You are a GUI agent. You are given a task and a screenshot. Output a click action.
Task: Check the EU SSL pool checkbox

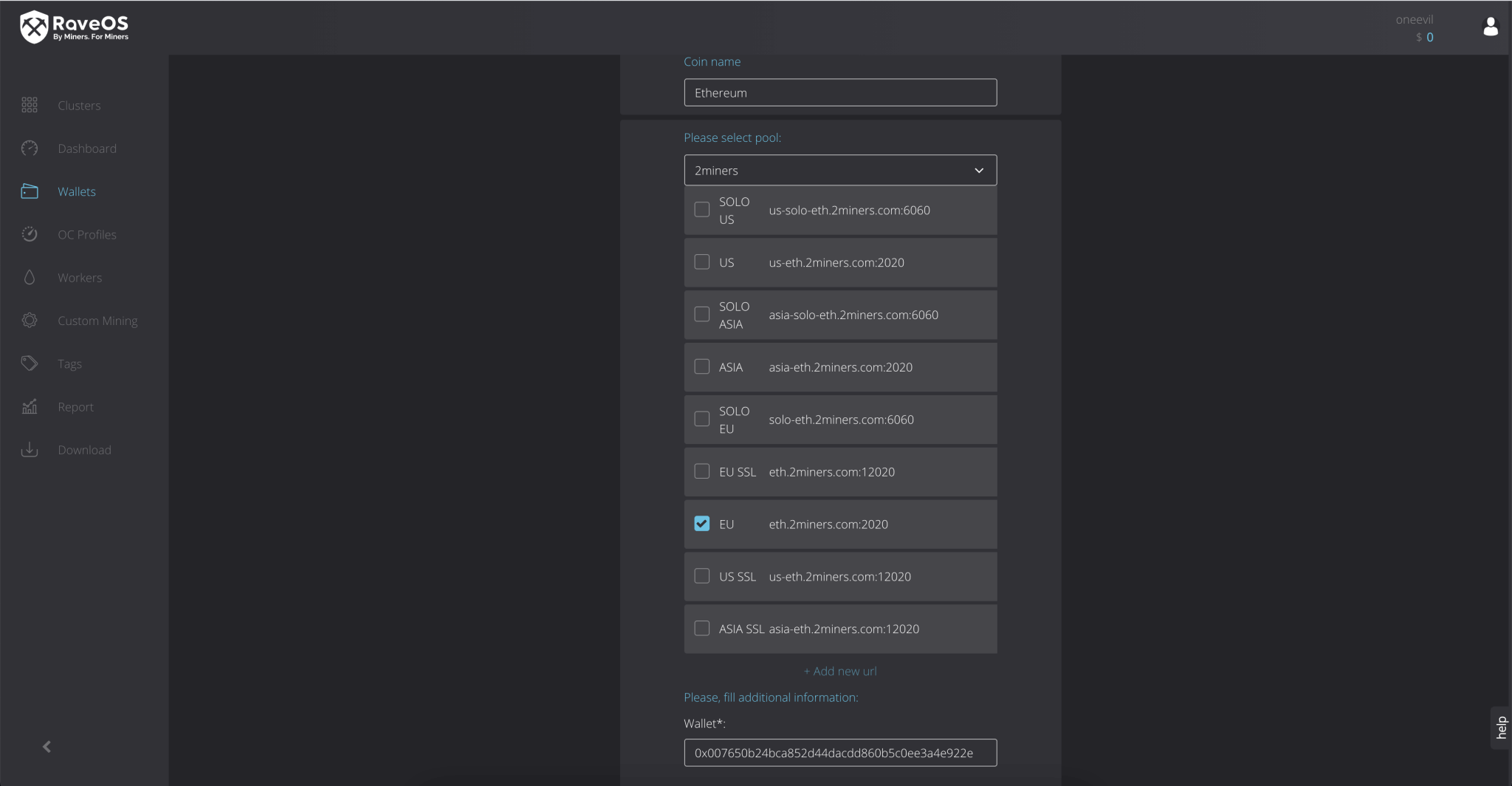coord(702,471)
